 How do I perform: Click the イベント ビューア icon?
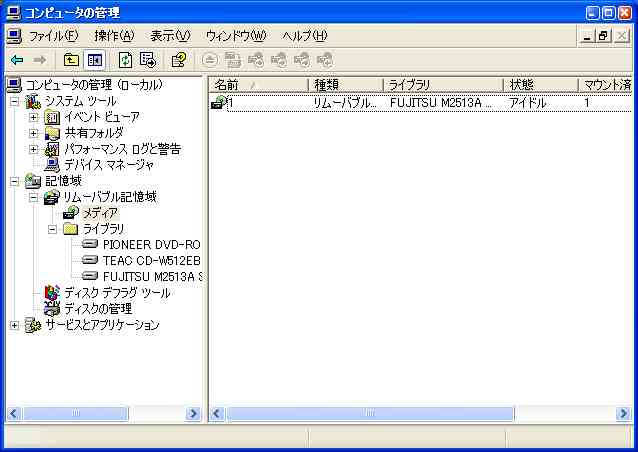(x=52, y=118)
